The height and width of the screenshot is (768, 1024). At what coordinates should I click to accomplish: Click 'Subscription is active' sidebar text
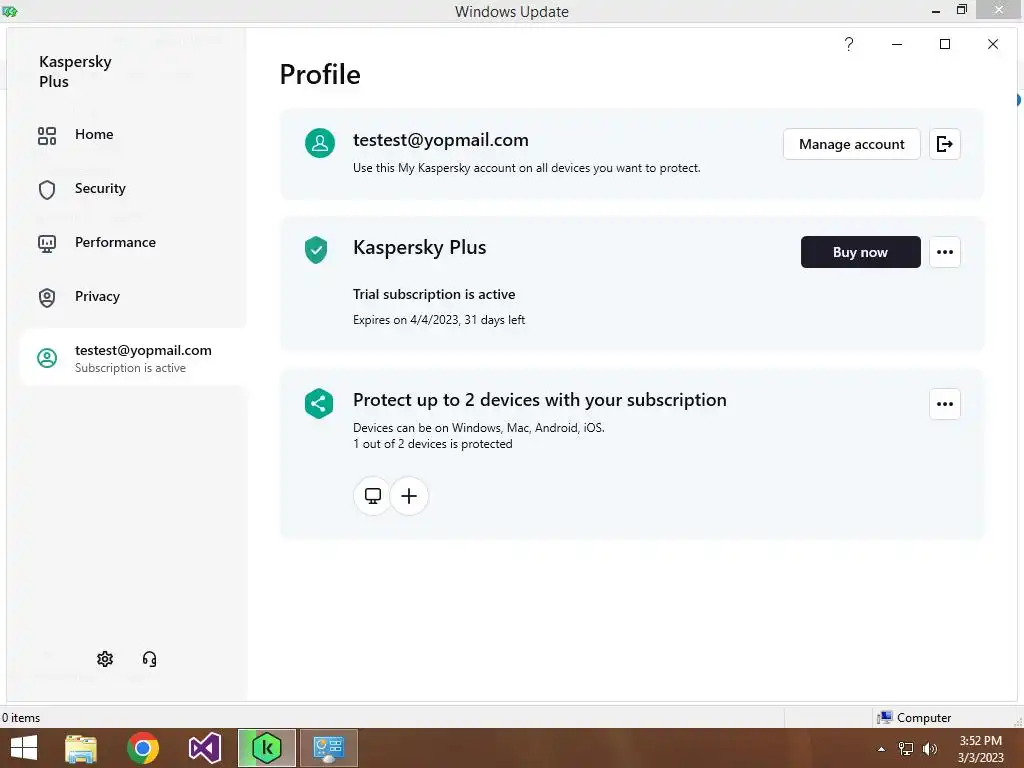coord(130,368)
